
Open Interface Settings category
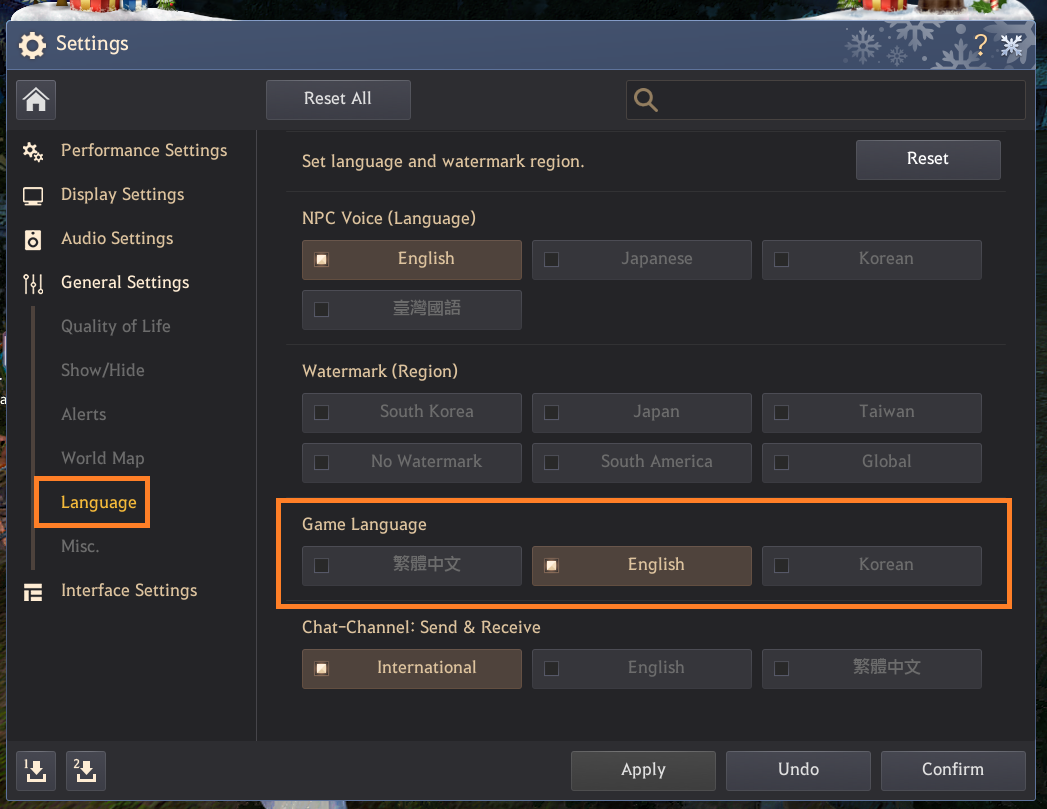pos(129,591)
